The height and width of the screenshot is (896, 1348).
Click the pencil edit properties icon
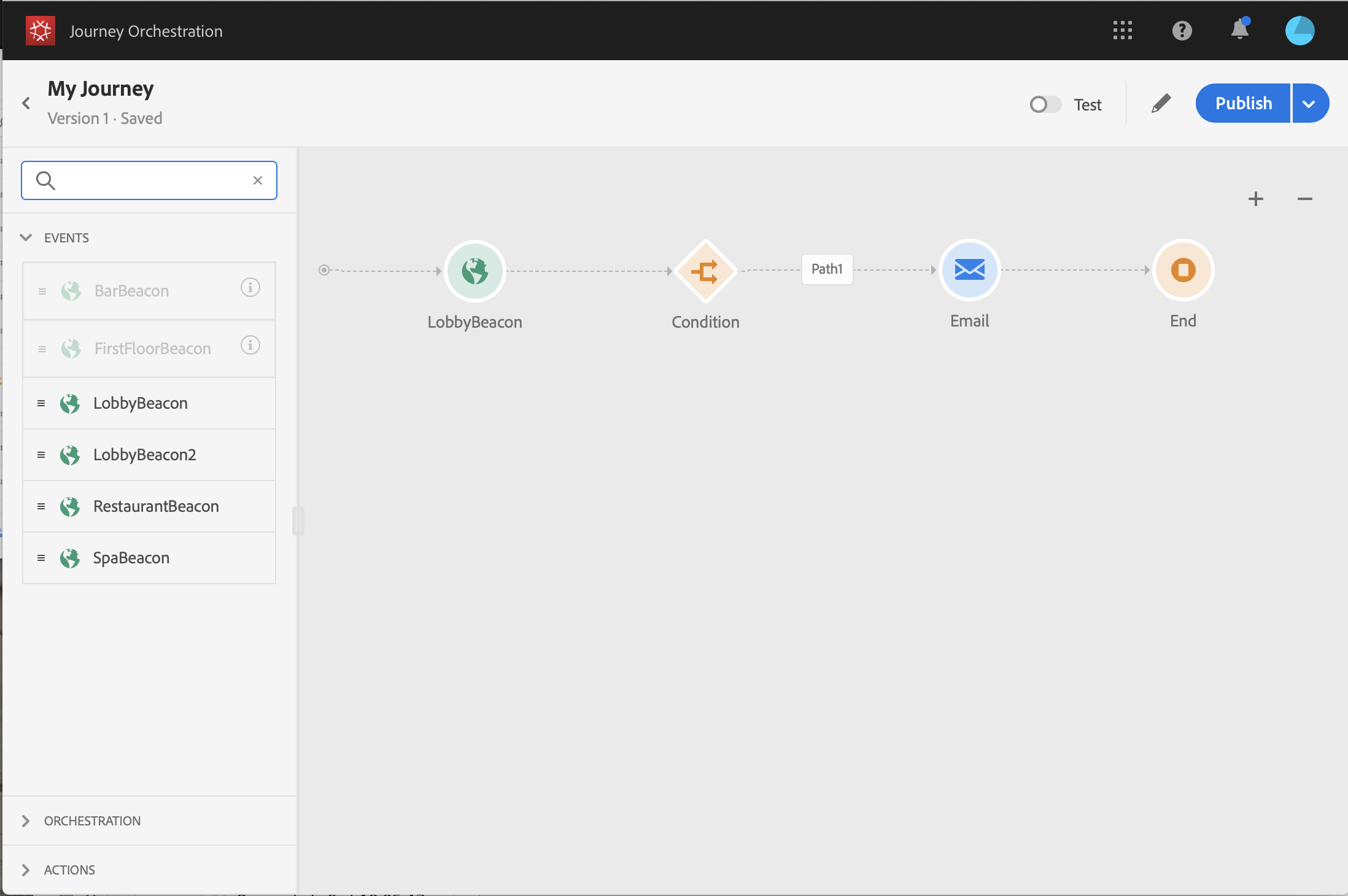(1161, 104)
